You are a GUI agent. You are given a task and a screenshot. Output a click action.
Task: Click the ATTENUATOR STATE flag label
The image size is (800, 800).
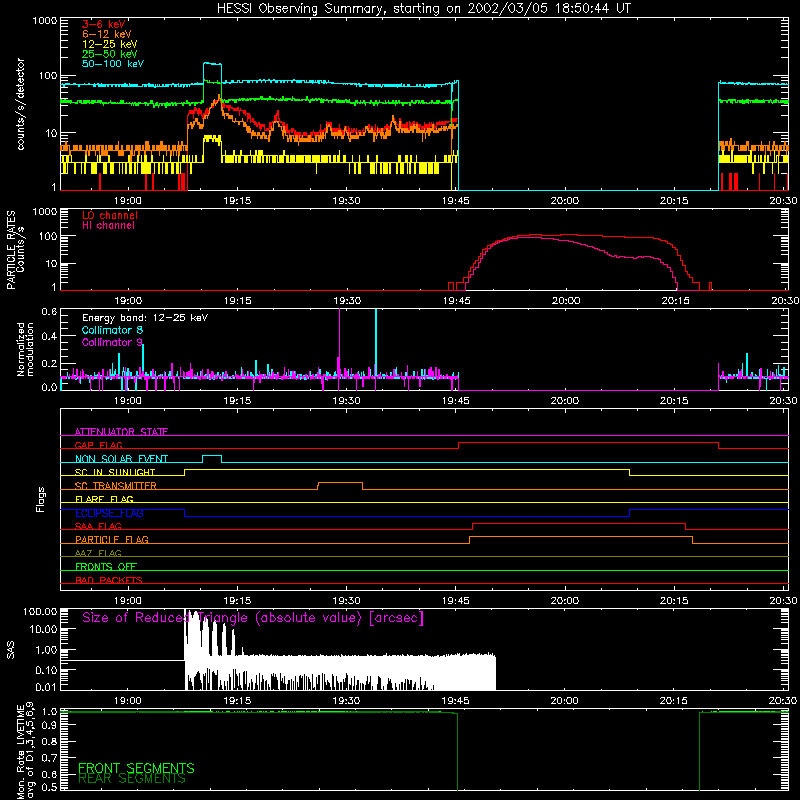click(x=121, y=432)
